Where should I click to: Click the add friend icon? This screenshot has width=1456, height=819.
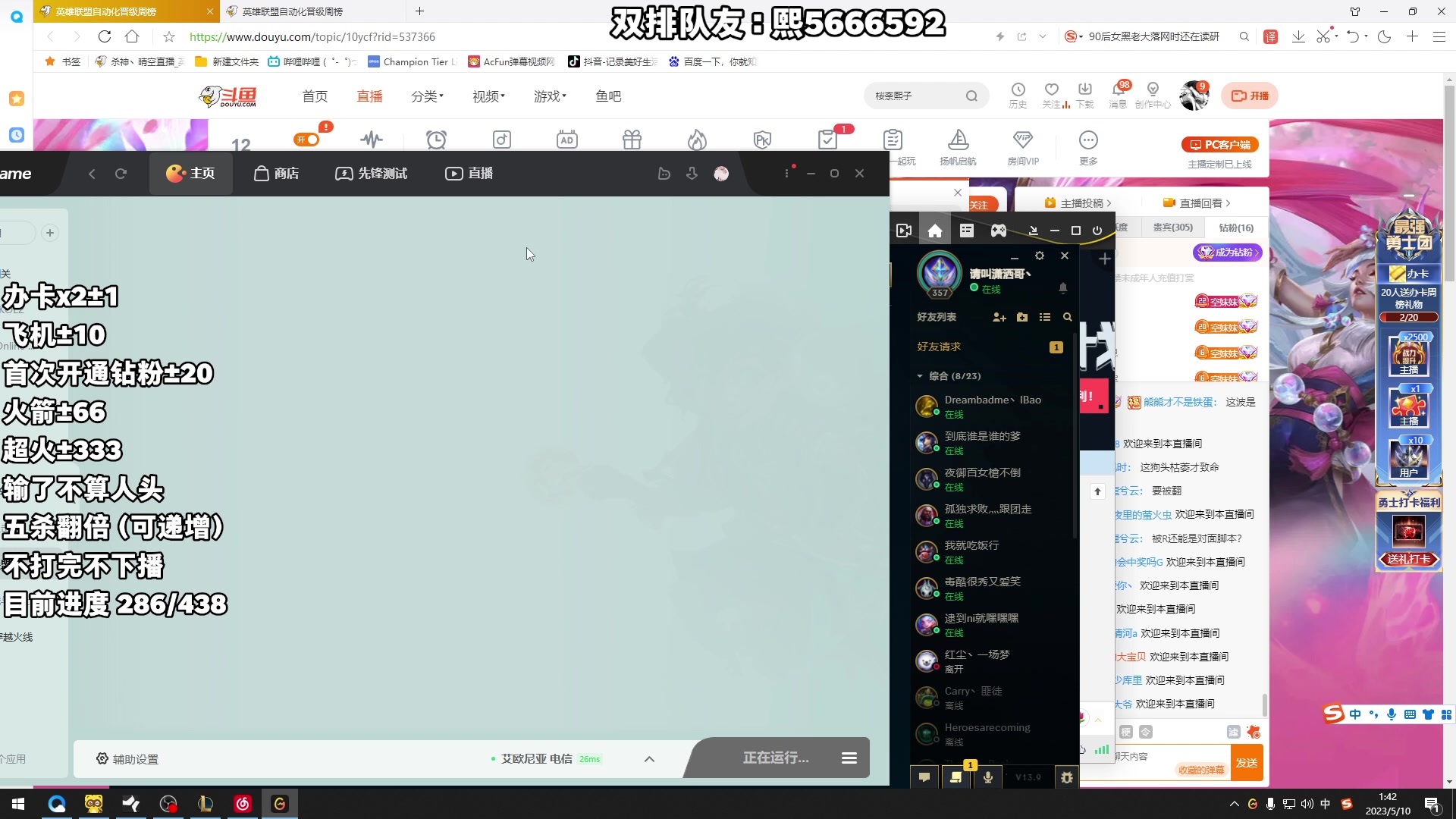point(999,317)
